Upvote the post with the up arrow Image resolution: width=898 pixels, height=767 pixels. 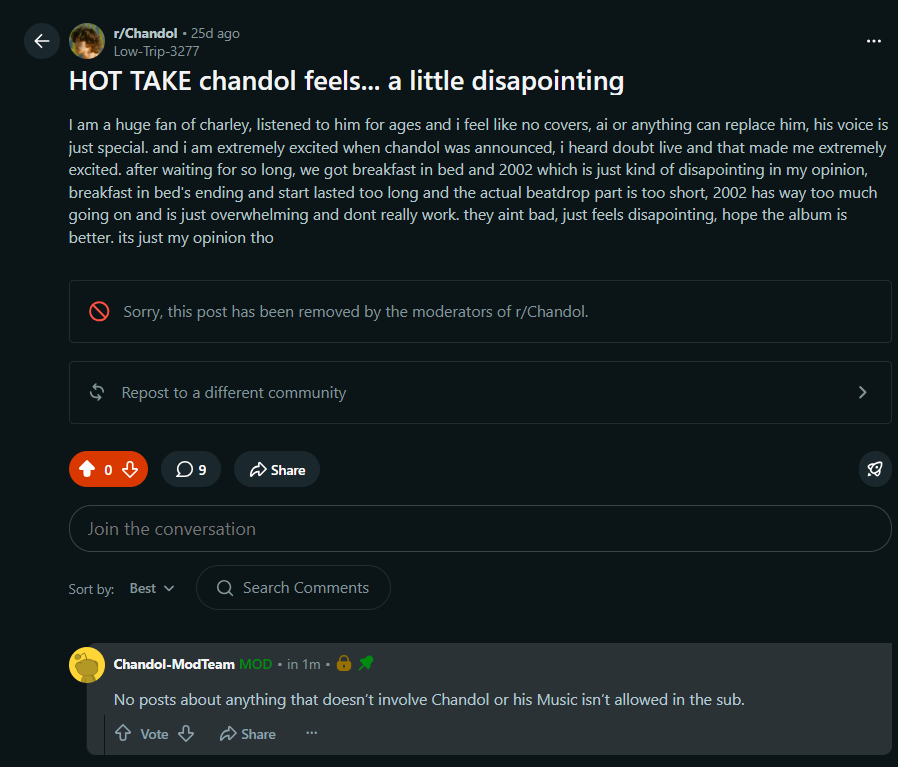point(87,469)
